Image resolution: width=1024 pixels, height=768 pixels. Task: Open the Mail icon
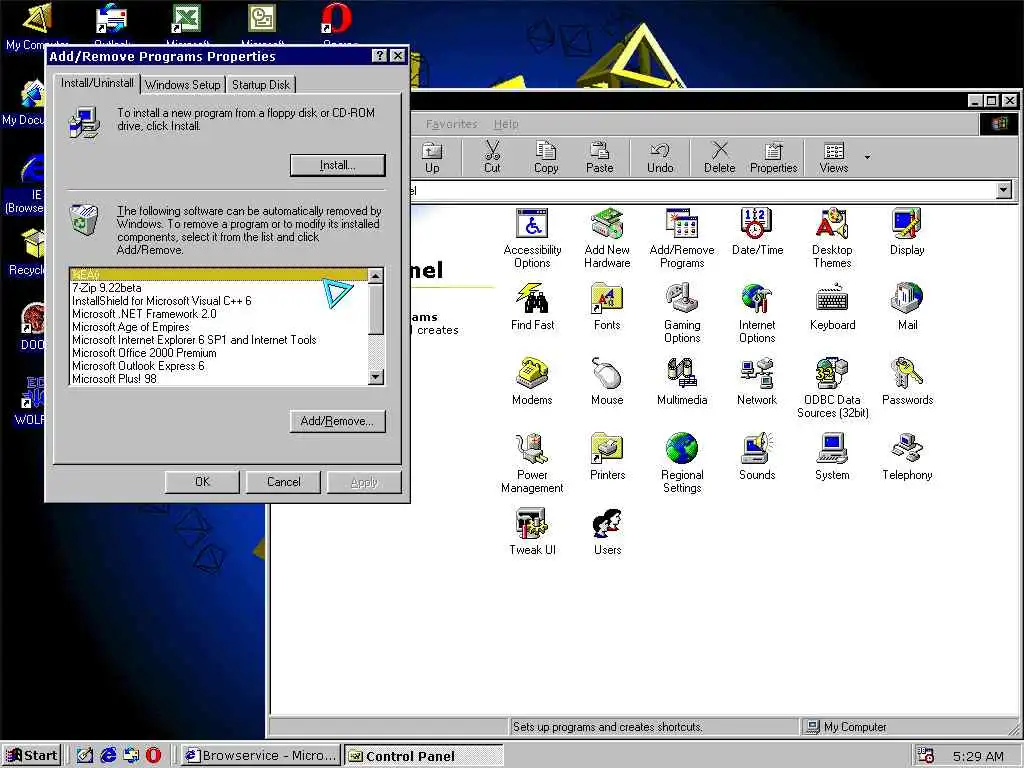[x=907, y=307]
